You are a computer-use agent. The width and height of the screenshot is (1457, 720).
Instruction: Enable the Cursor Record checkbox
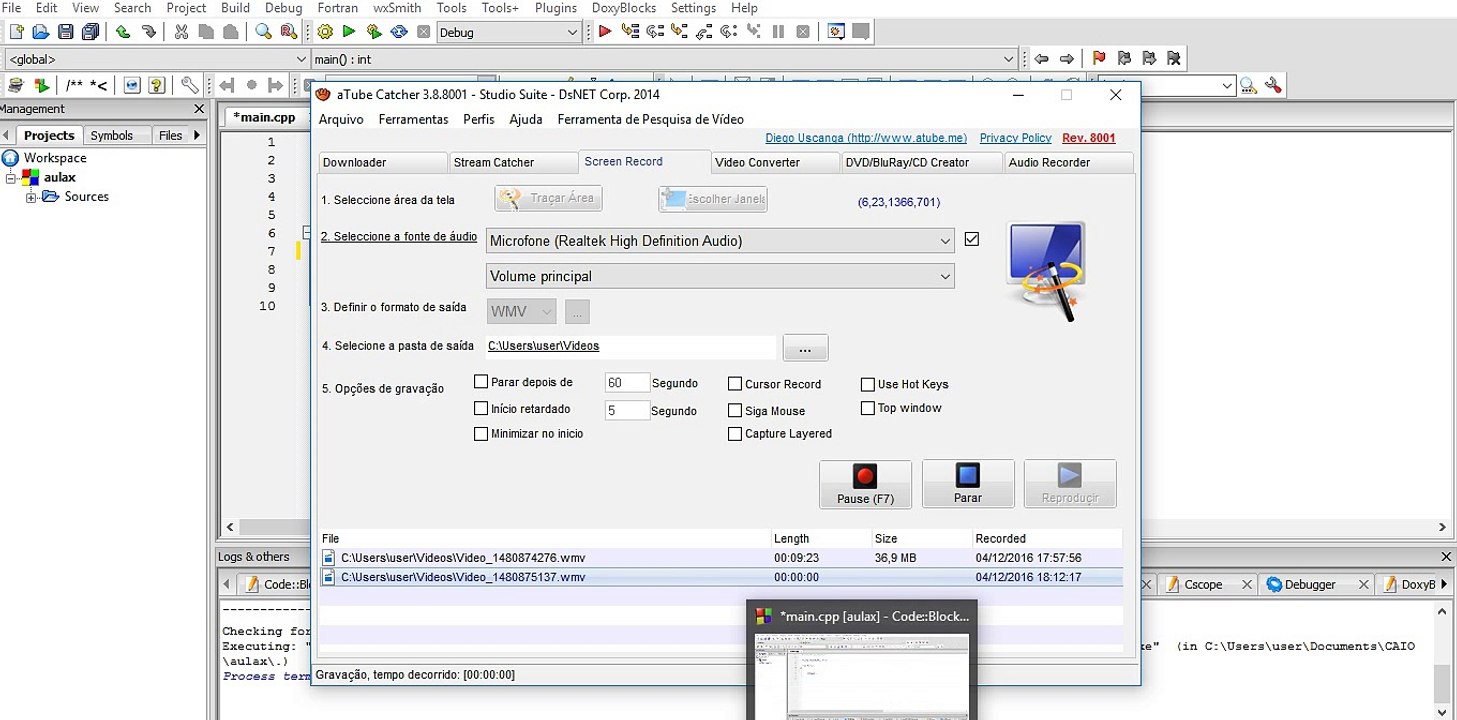point(735,384)
